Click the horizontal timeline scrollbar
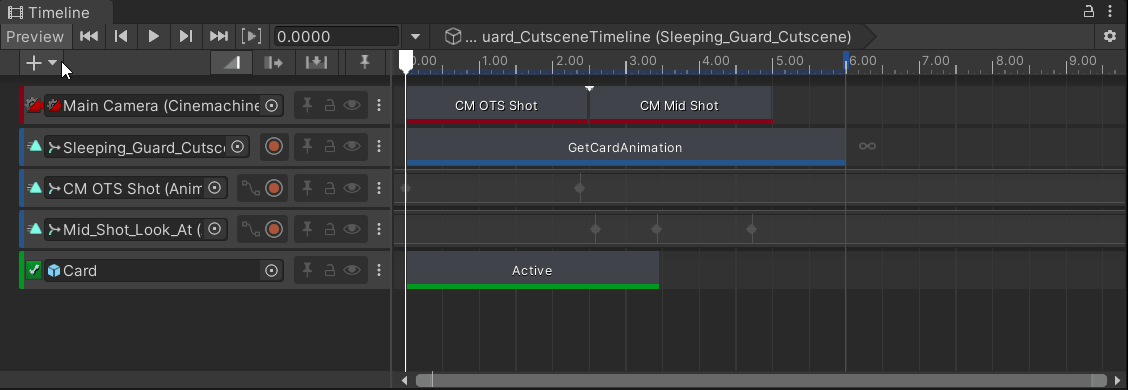The image size is (1128, 390). (762, 380)
